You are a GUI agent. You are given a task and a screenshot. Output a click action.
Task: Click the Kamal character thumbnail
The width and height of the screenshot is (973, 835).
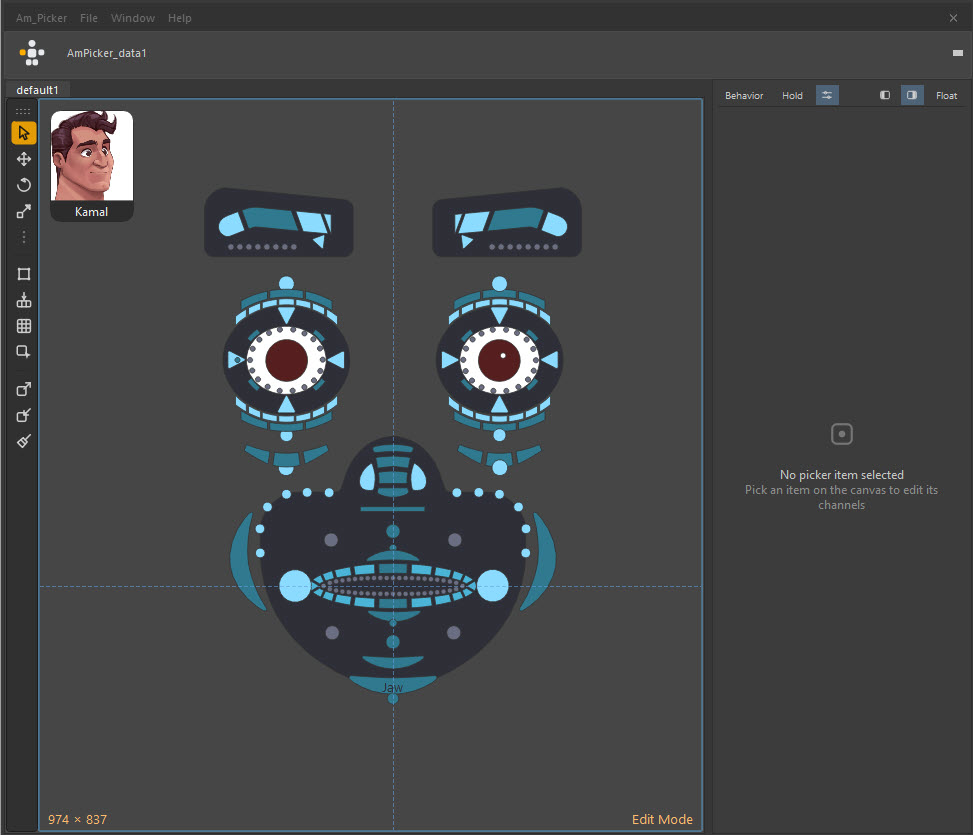92,166
